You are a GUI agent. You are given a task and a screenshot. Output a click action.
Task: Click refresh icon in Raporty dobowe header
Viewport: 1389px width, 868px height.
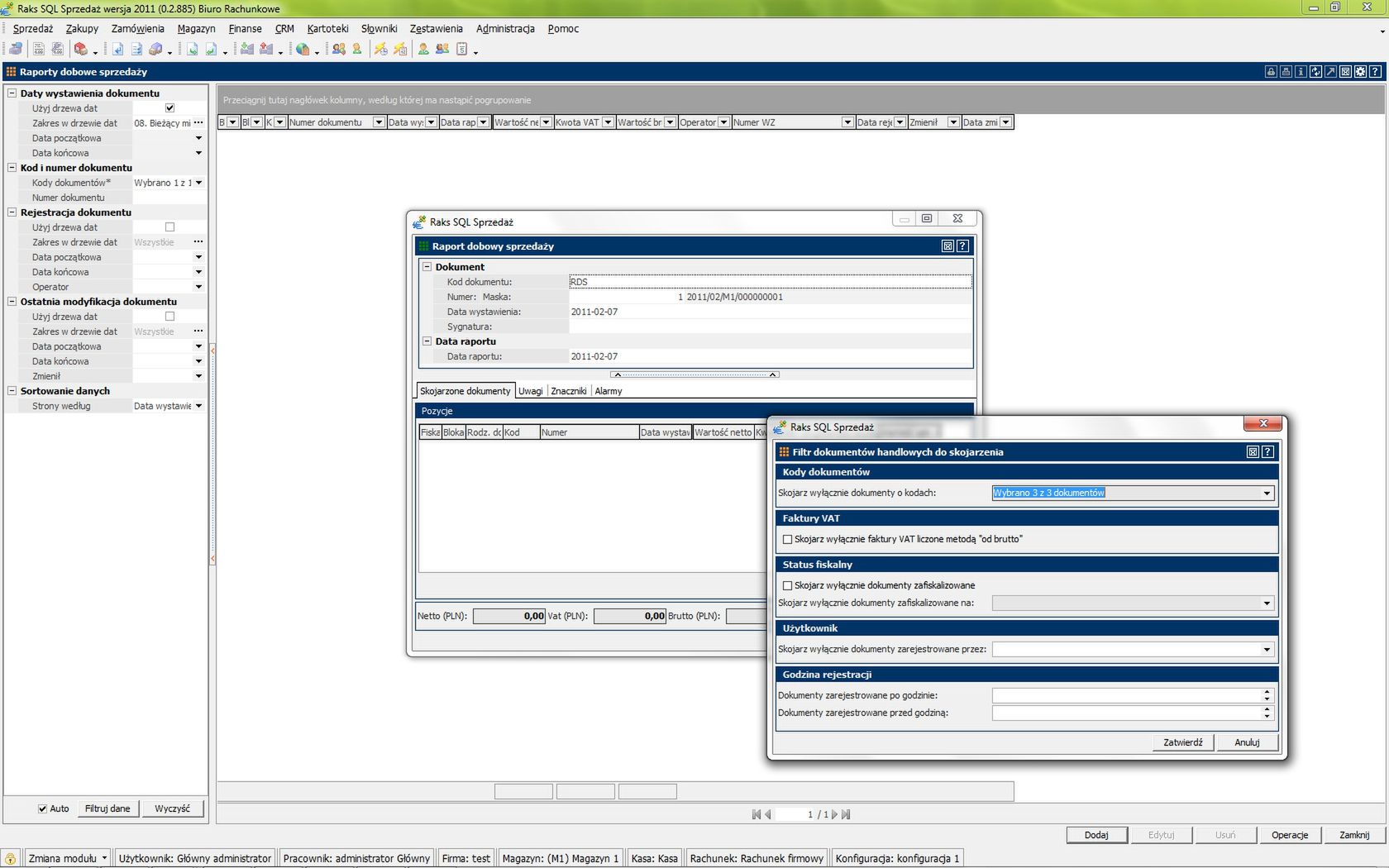(x=1315, y=72)
